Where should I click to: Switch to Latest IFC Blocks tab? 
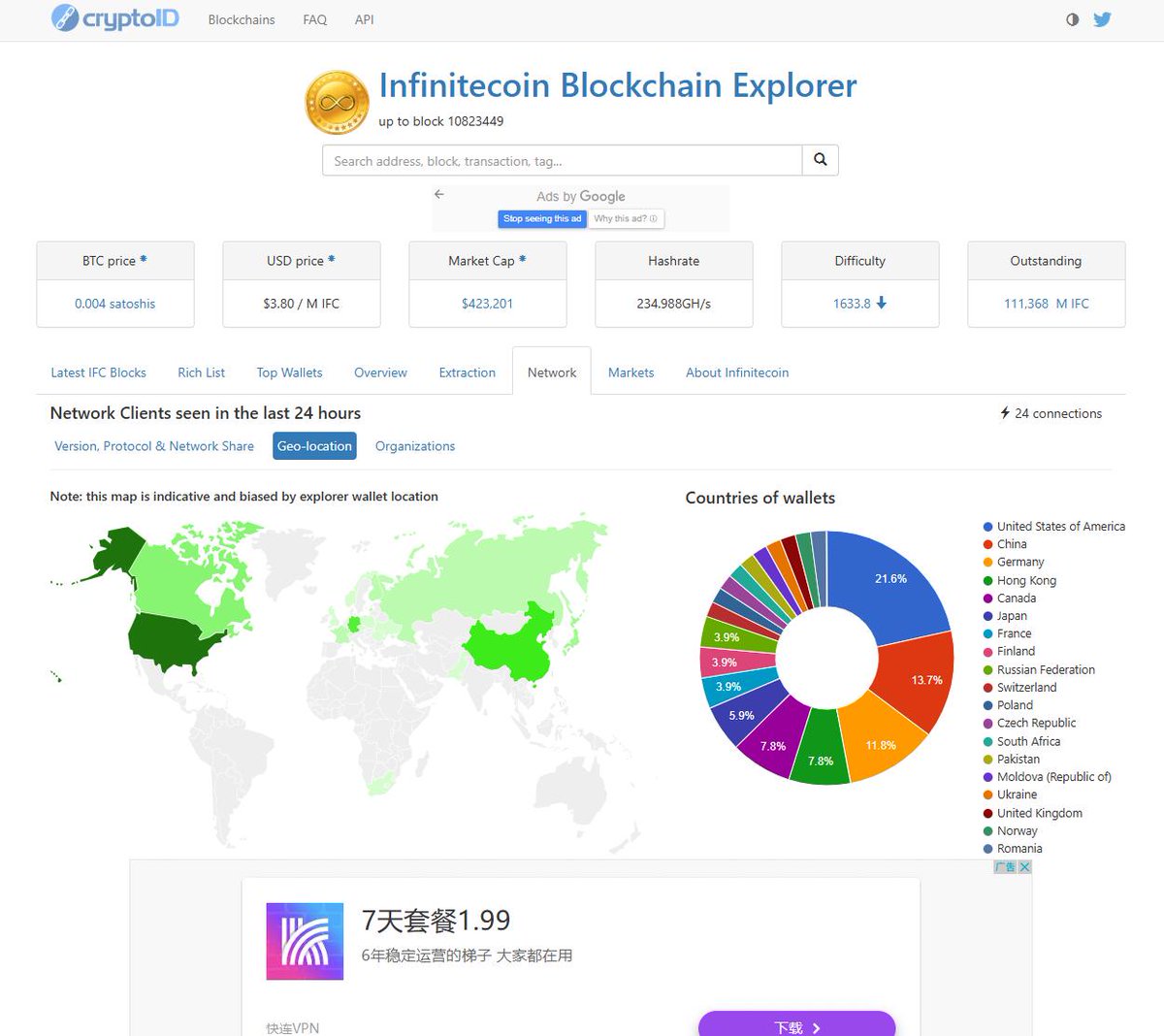(x=98, y=372)
